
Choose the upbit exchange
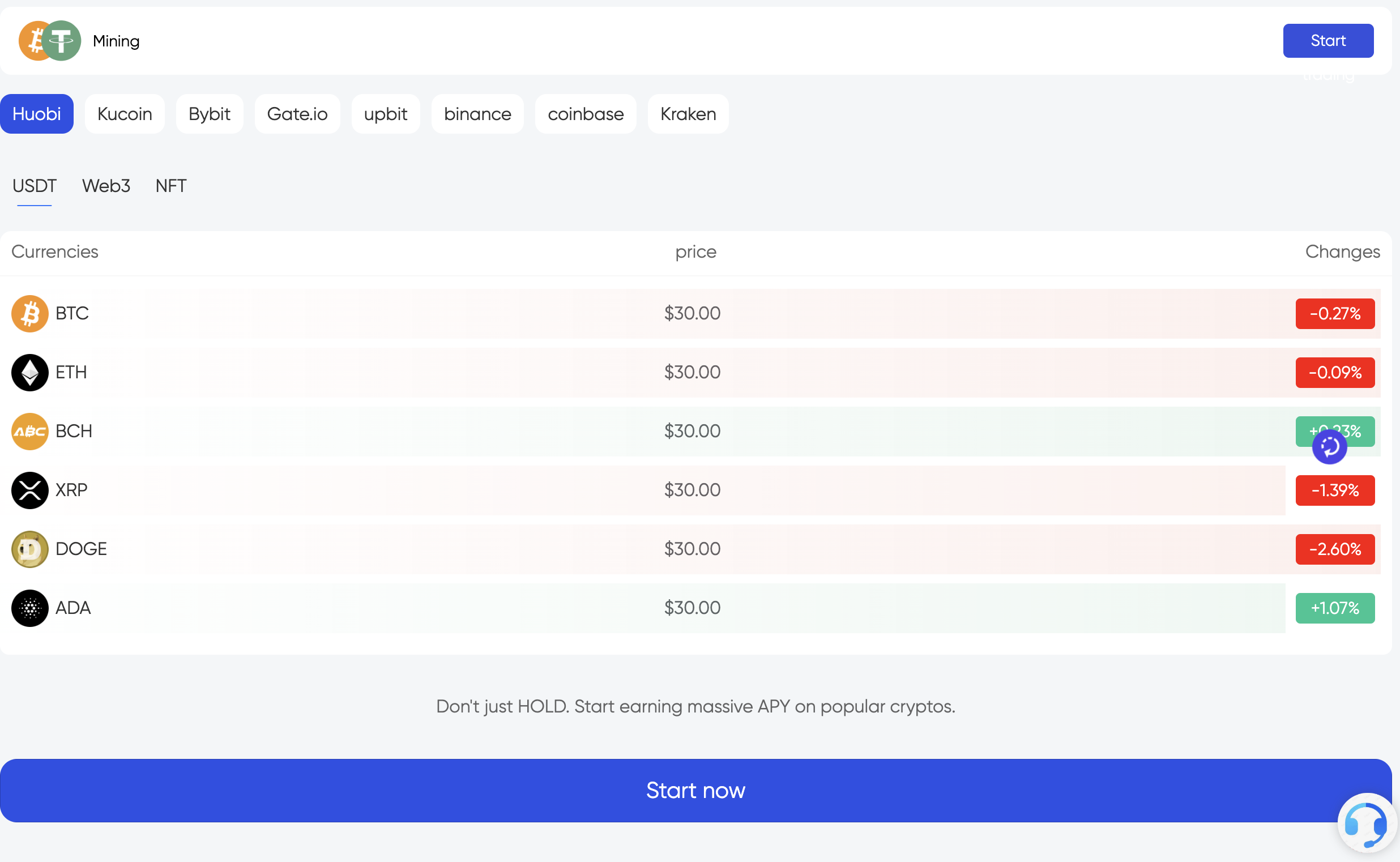point(385,114)
